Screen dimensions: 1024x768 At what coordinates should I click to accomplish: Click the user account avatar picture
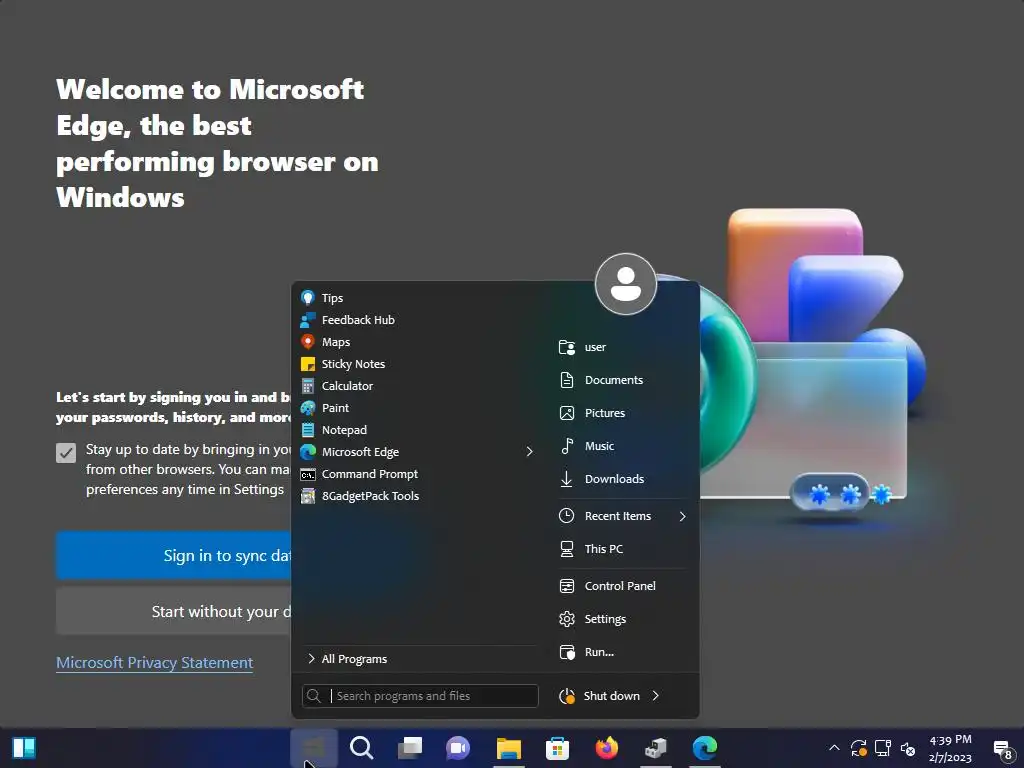[x=626, y=284]
